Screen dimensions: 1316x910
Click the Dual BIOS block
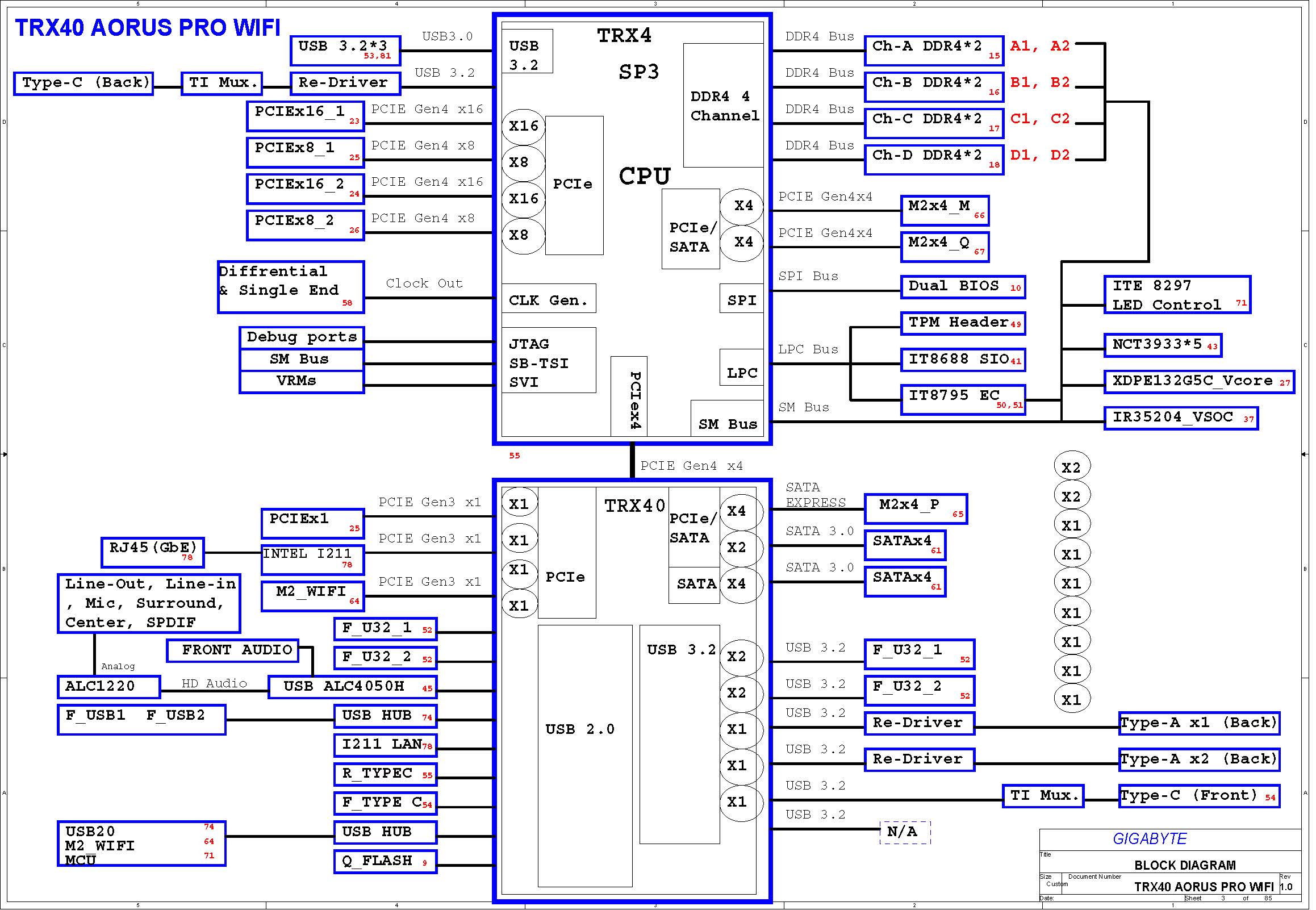click(963, 287)
